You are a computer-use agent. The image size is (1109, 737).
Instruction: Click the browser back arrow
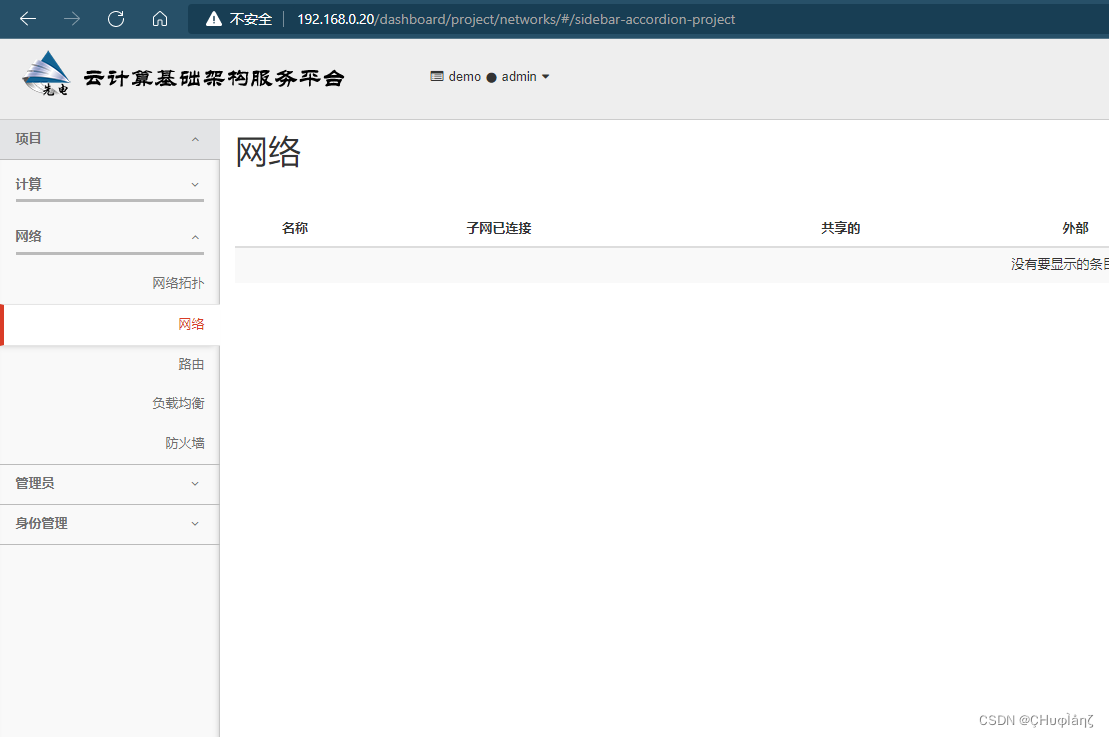(x=28, y=19)
